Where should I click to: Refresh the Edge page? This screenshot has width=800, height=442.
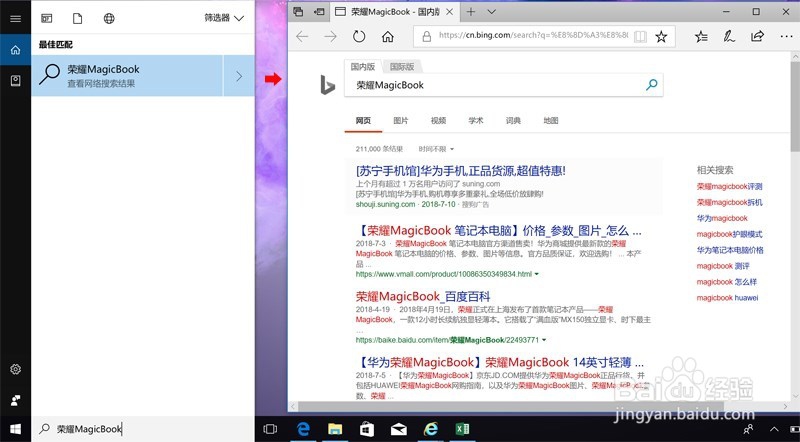click(359, 36)
